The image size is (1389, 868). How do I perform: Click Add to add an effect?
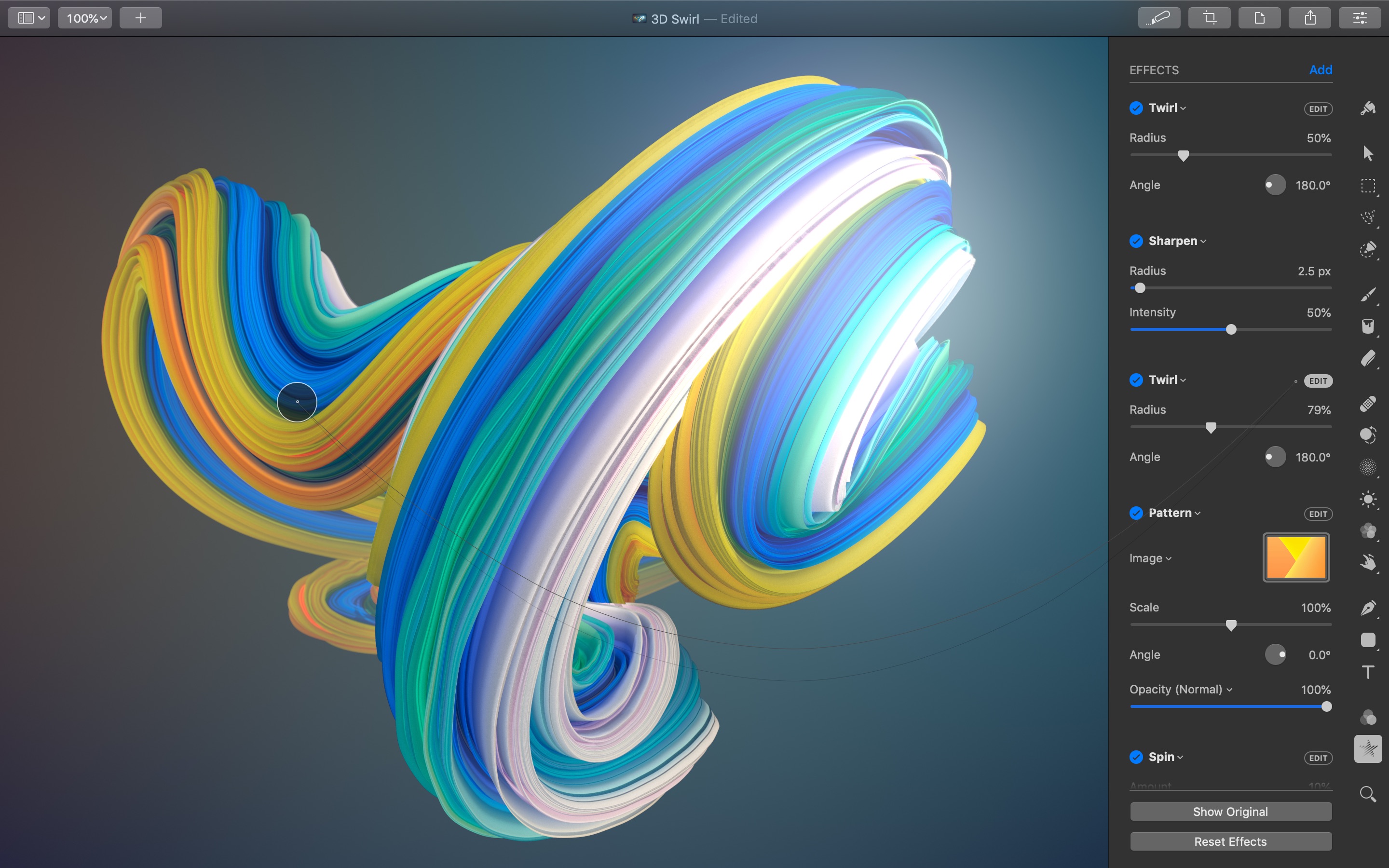coord(1320,70)
